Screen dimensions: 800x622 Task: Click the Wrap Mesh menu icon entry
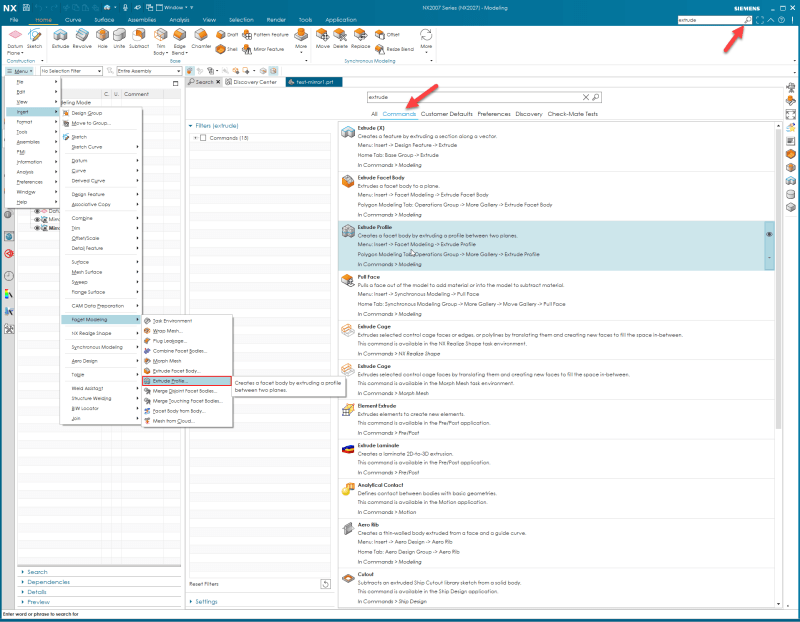coord(147,331)
